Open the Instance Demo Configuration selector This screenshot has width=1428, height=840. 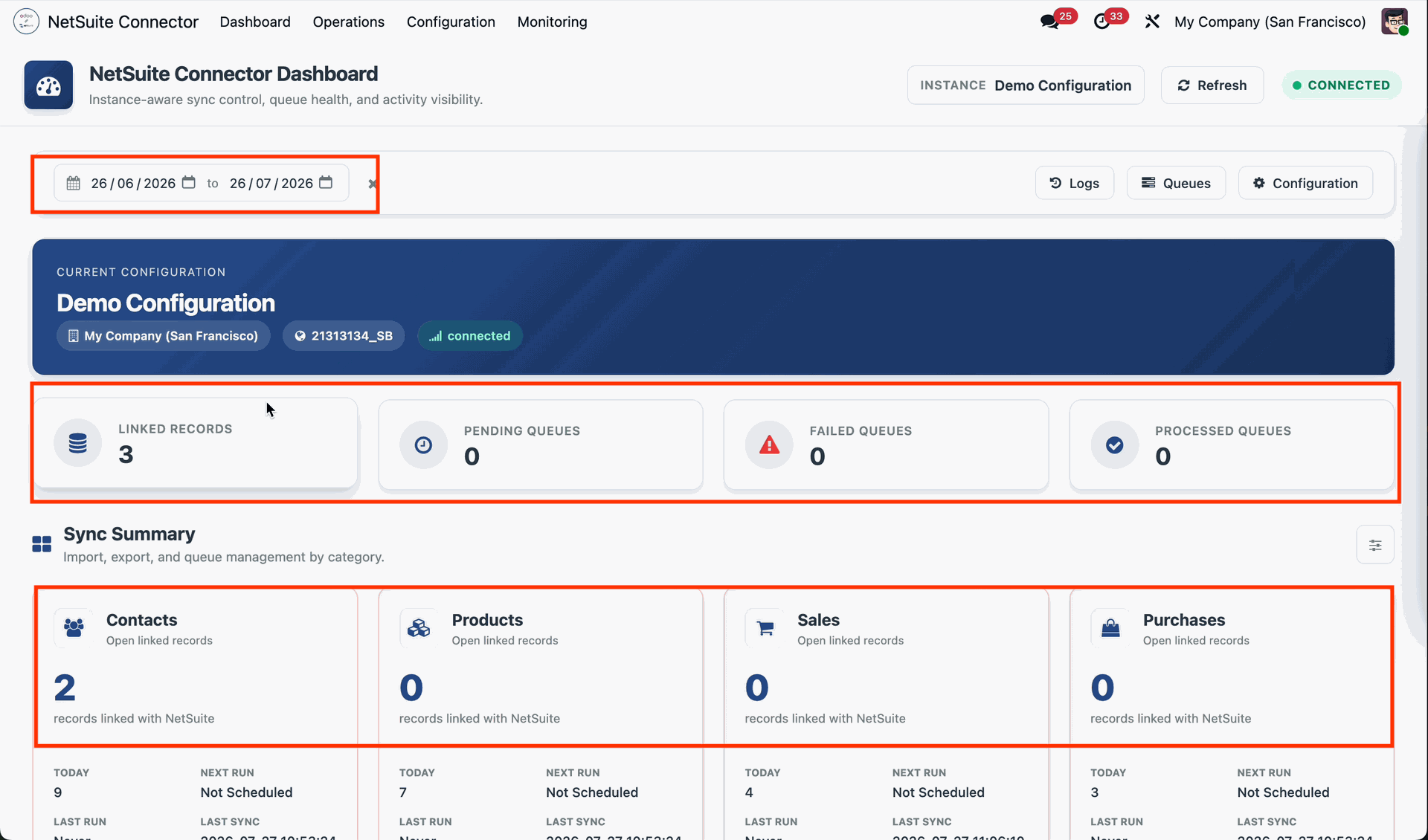tap(1026, 85)
